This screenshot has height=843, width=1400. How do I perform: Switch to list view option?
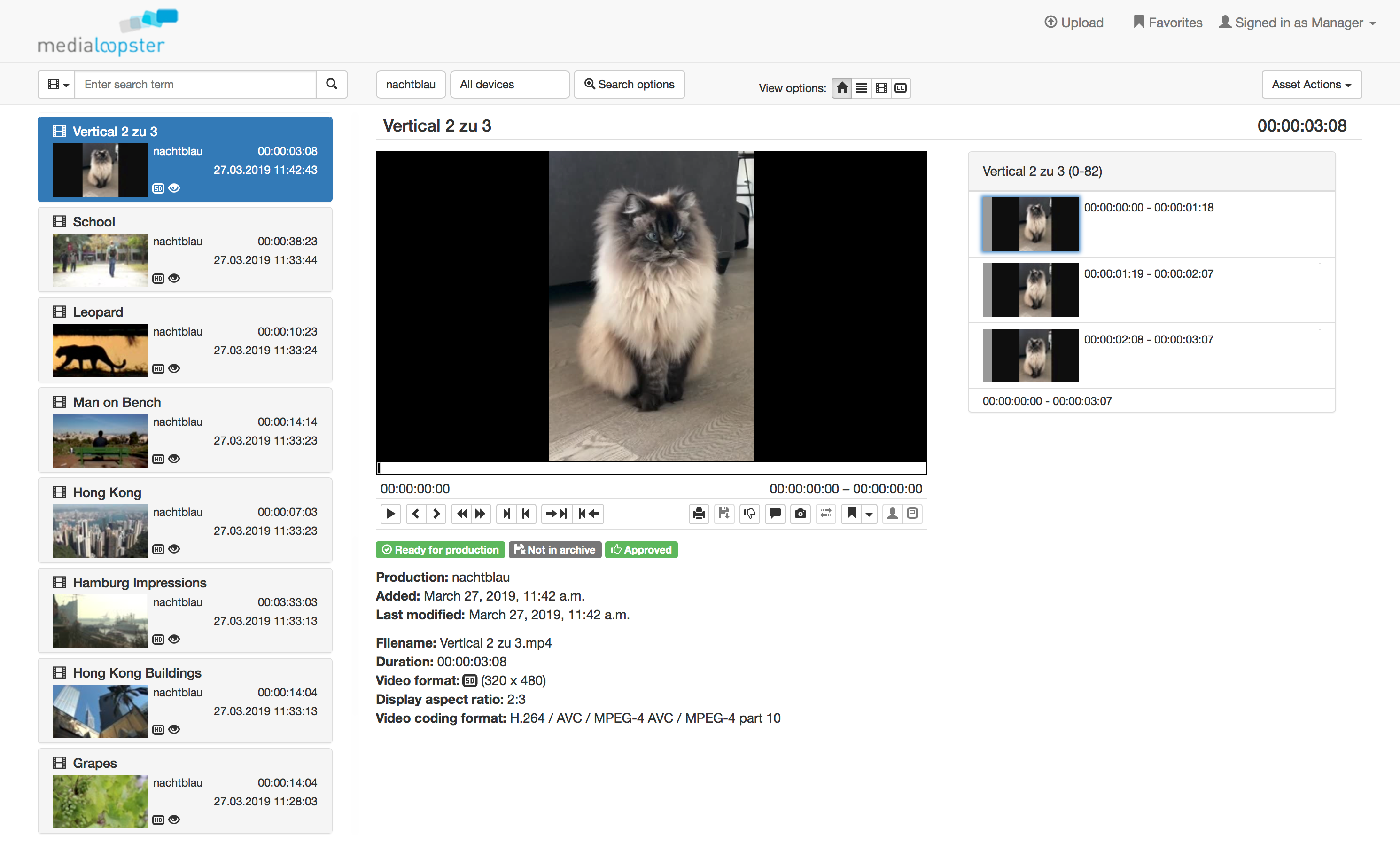tap(862, 88)
